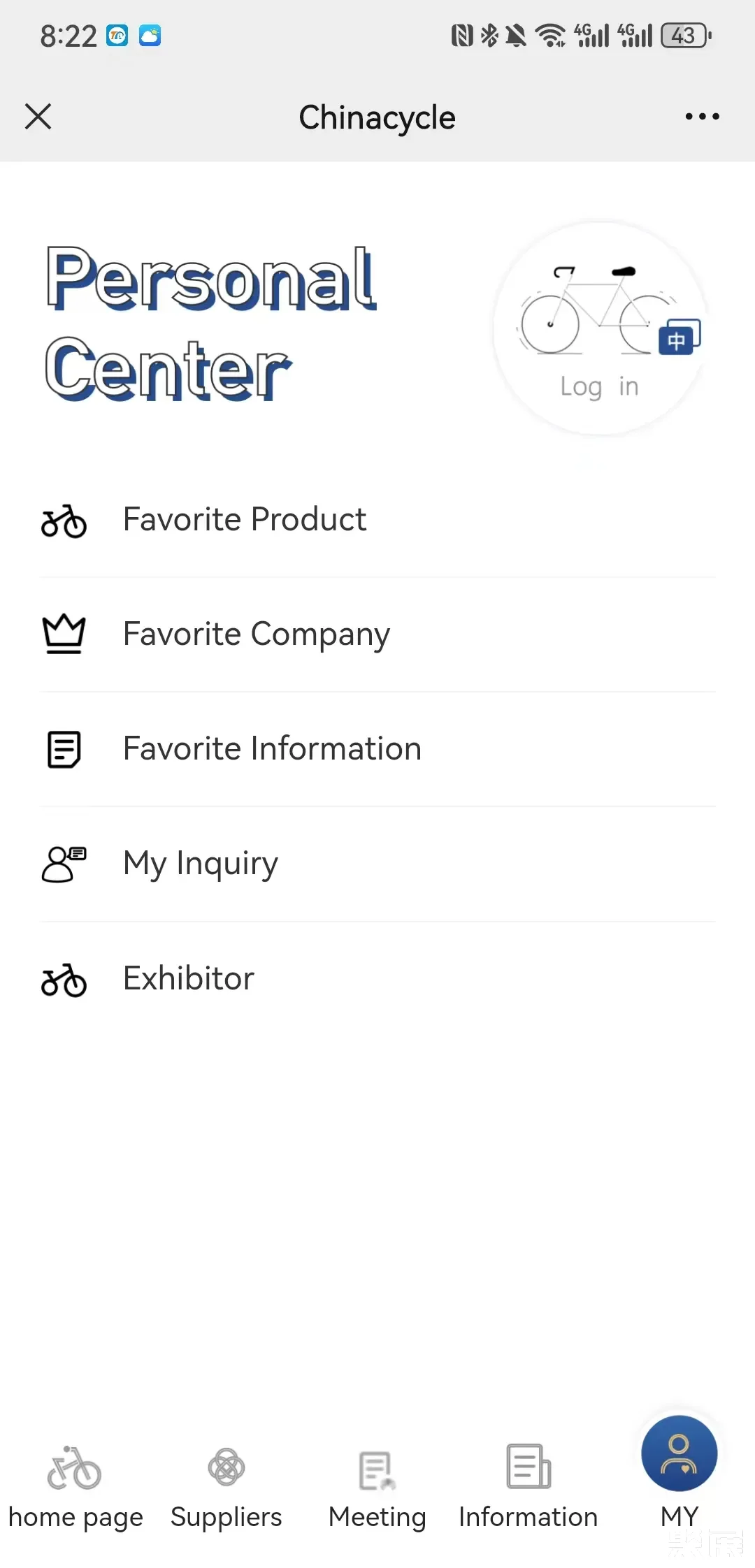Switch language with the blue translate badge
Screen dimensions: 755x1568
[x=679, y=337]
